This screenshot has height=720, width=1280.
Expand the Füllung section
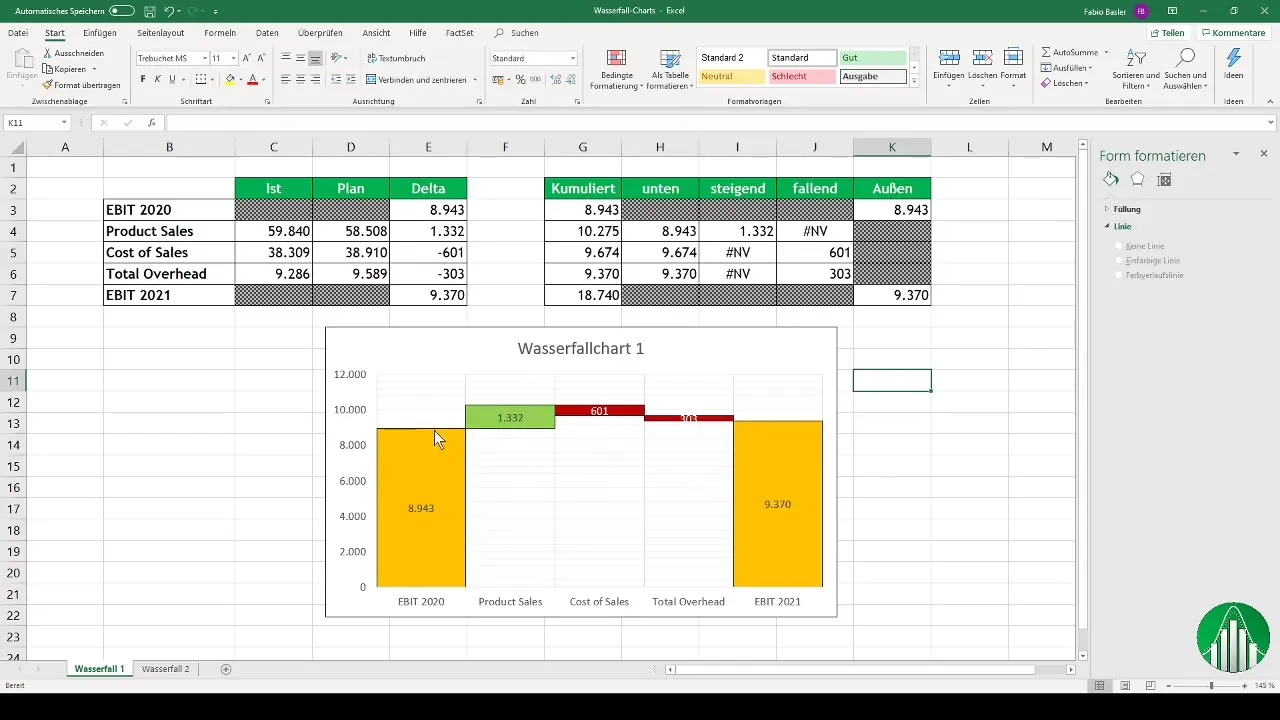1107,209
